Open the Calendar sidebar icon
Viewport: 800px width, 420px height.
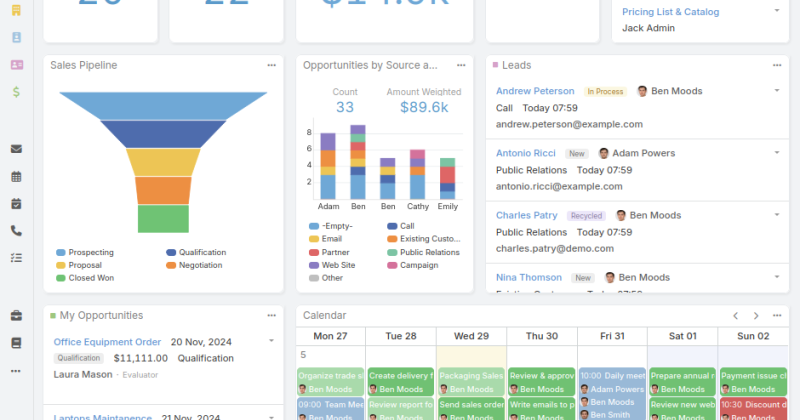pos(16,177)
